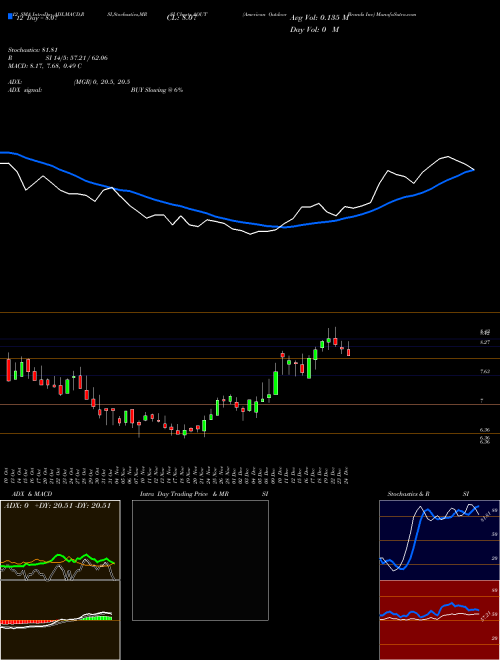Click the 'BUY Slowing @ 6%' signal text
Screen dimensions: 500x660
(x=157, y=90)
